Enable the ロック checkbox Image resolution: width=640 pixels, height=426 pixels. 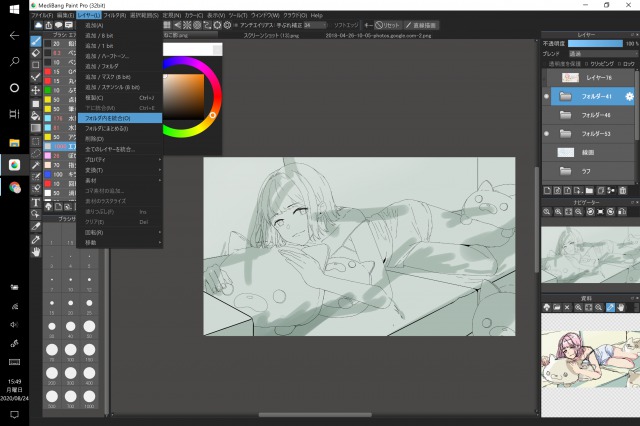pos(621,65)
